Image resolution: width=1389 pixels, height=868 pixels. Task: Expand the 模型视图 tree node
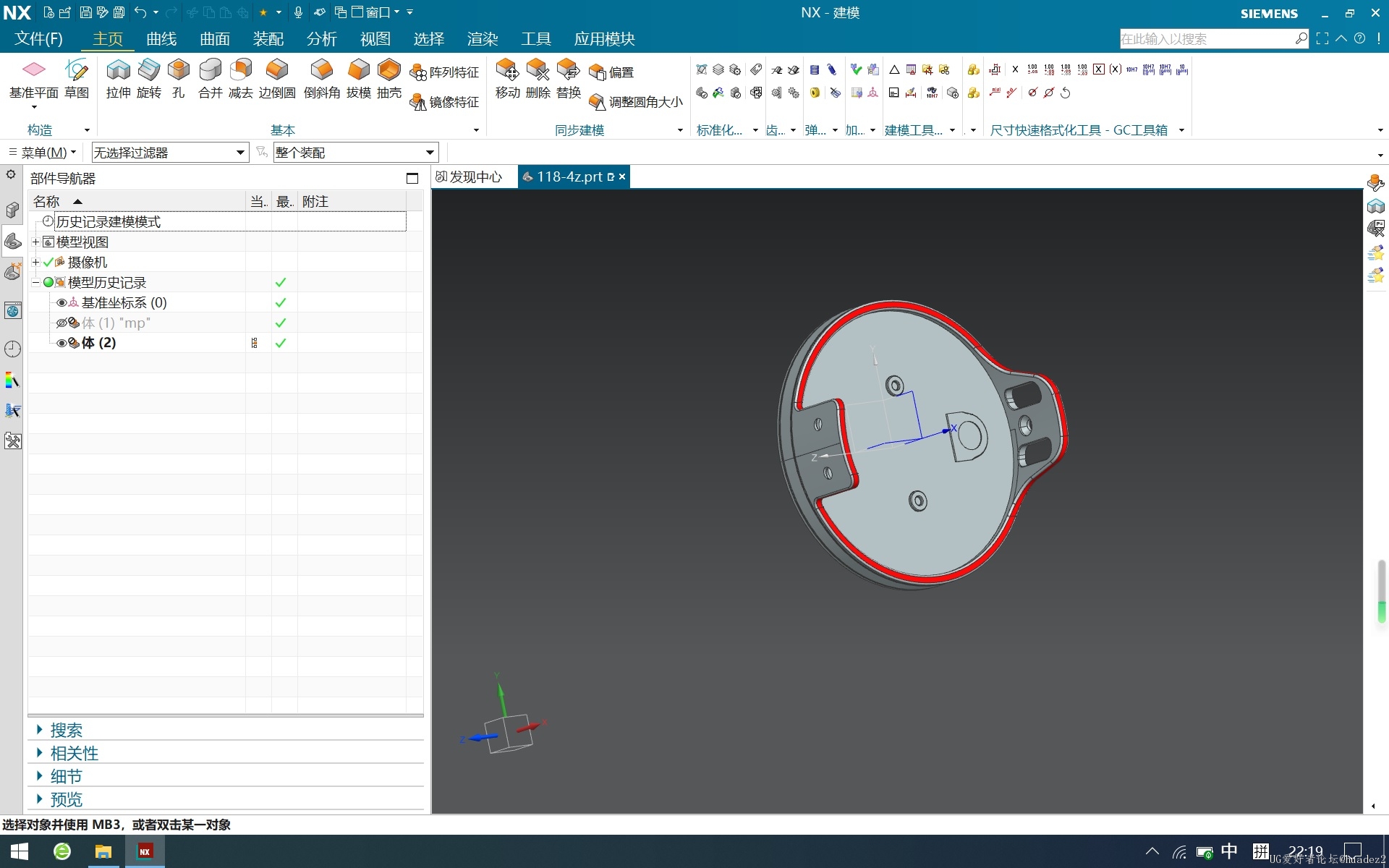coord(35,242)
